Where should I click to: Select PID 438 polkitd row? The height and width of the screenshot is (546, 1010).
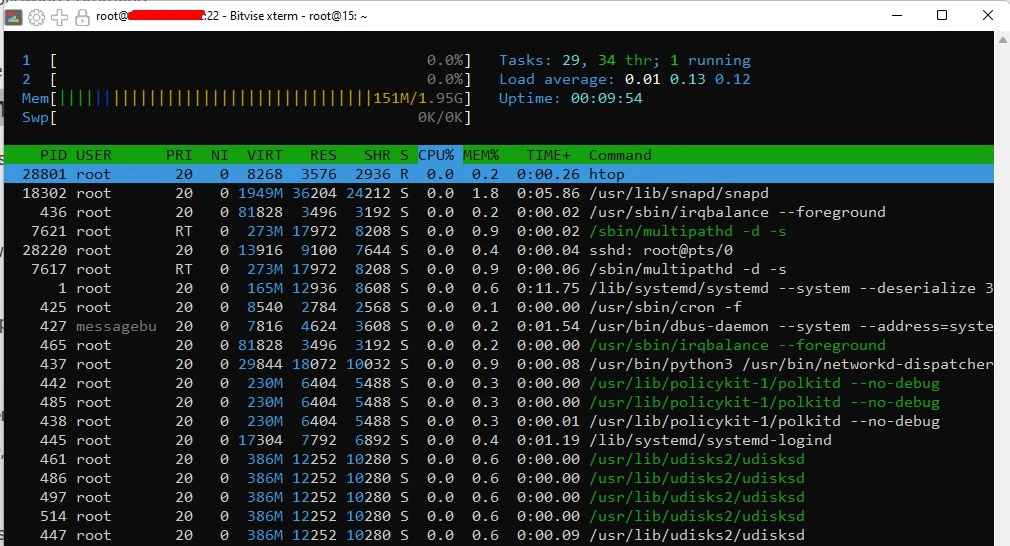[x=499, y=421]
